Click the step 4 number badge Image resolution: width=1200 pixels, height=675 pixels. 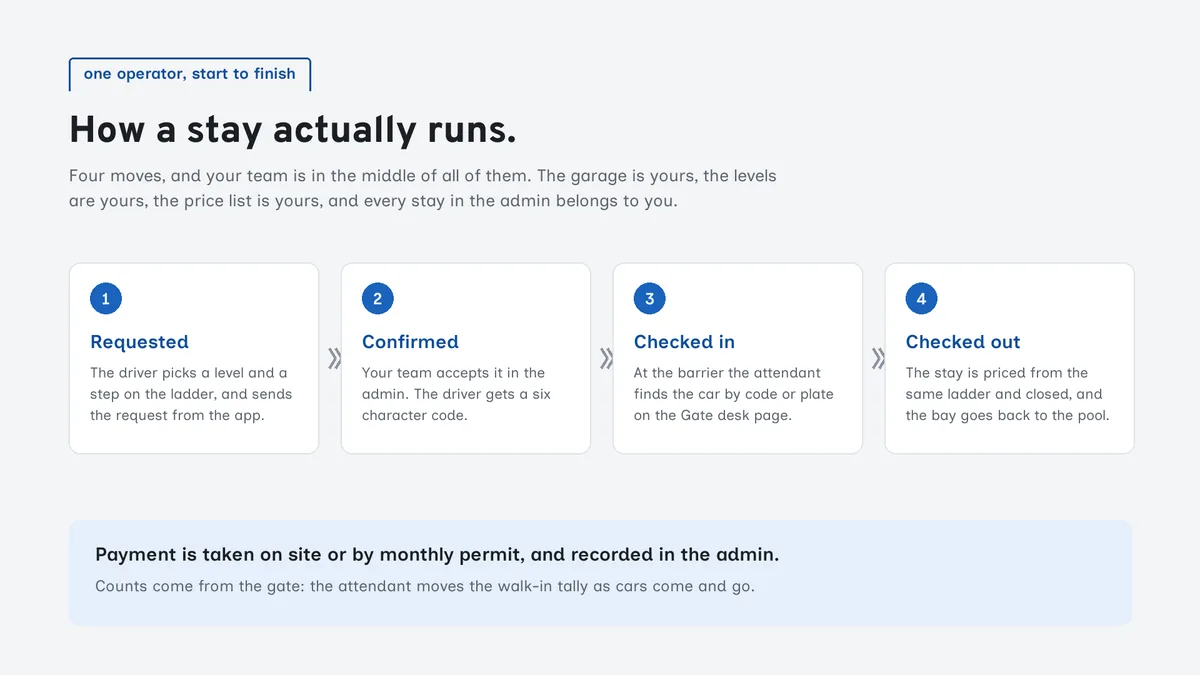[922, 298]
